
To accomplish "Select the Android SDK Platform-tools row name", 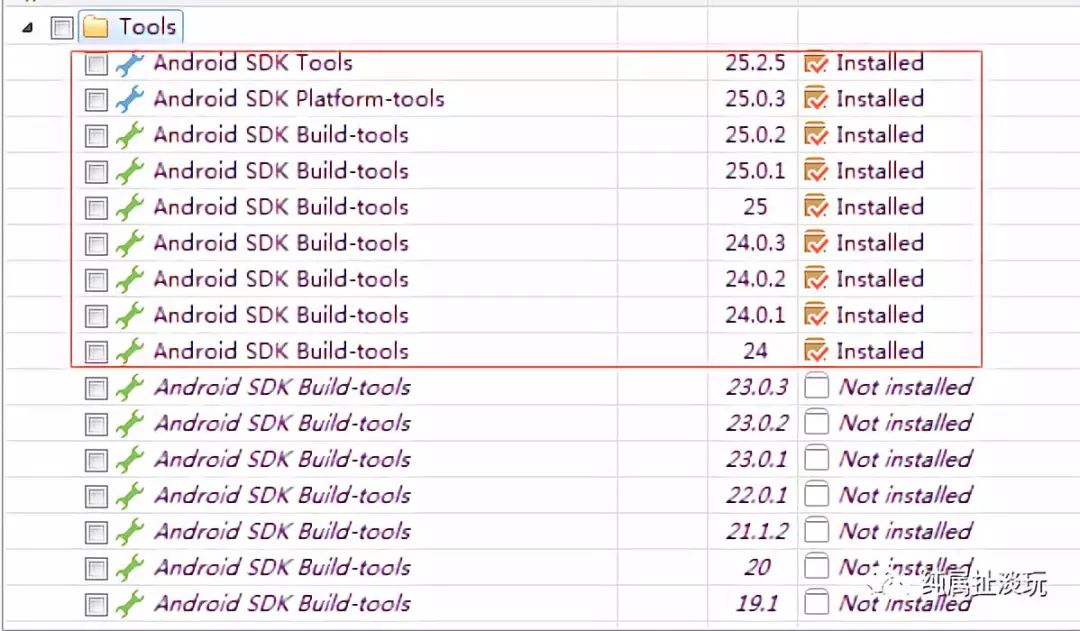I will (299, 99).
